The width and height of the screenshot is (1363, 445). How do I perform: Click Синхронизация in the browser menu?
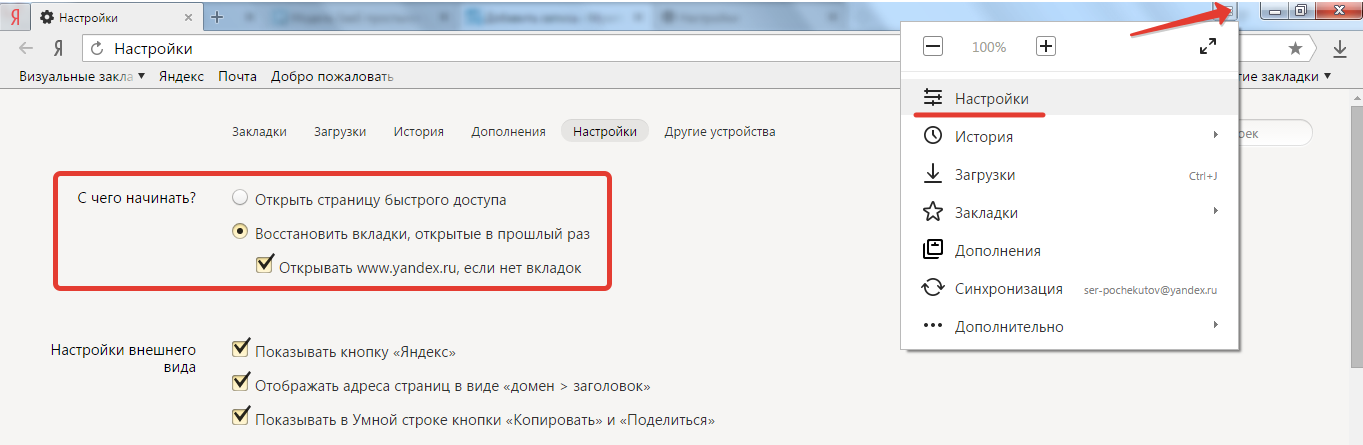pos(1070,288)
